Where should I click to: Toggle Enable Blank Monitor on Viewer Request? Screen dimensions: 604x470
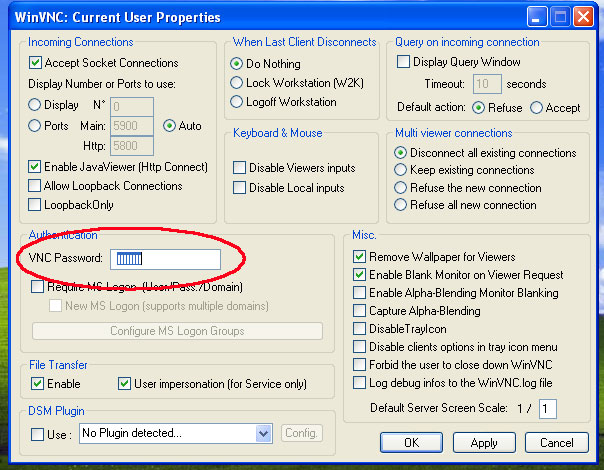tap(359, 275)
